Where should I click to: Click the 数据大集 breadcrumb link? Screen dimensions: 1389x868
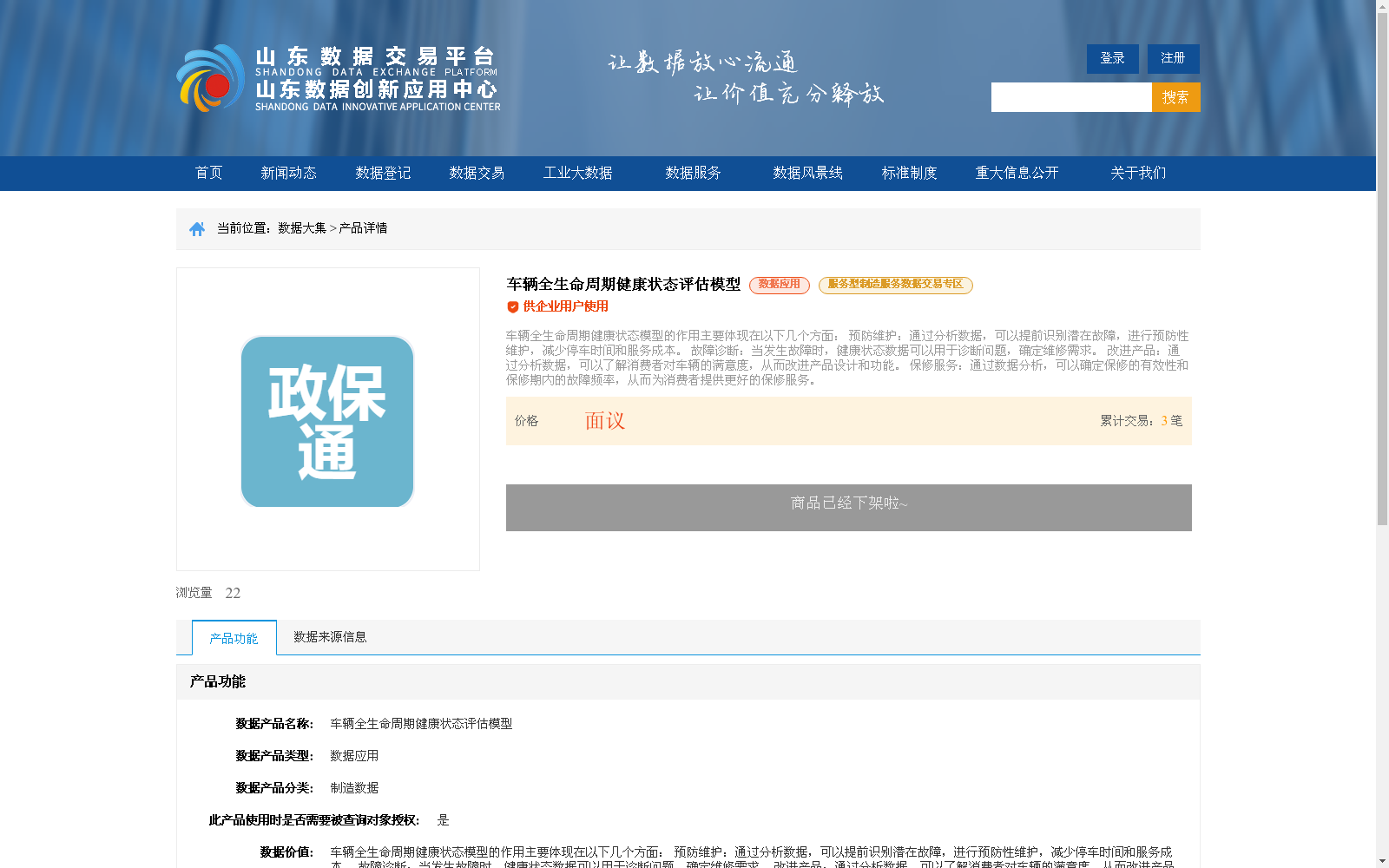coord(302,228)
